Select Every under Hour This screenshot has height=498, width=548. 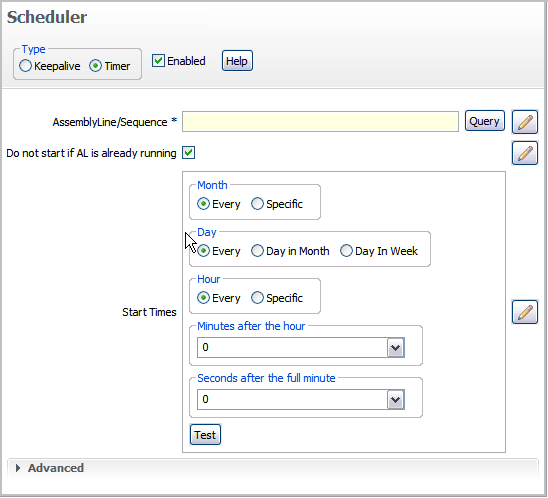tap(203, 298)
